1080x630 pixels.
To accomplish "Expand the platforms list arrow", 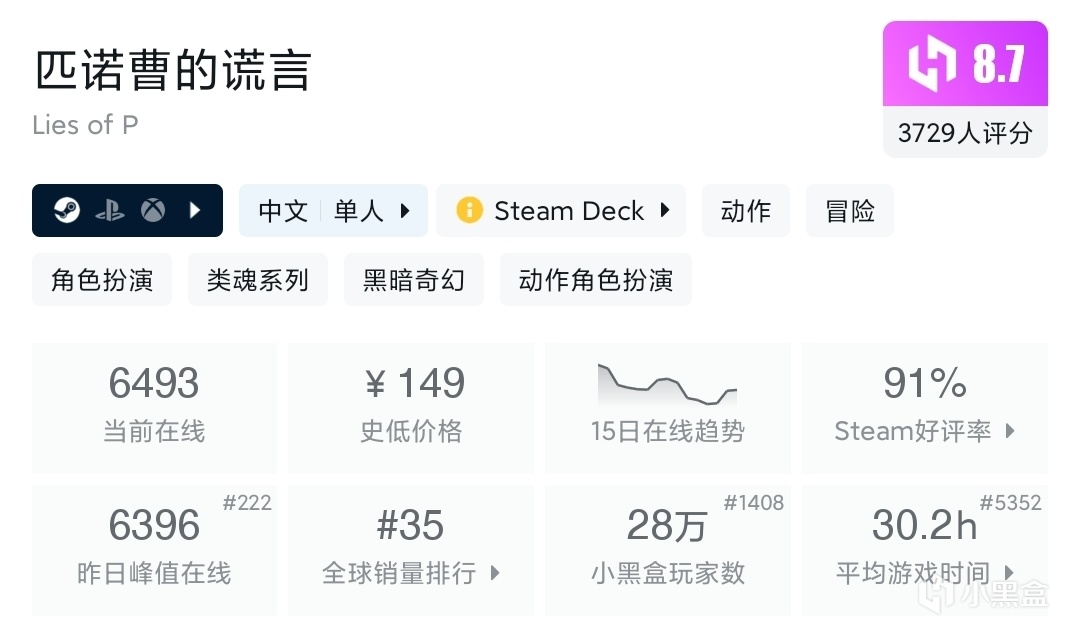I will coord(196,211).
